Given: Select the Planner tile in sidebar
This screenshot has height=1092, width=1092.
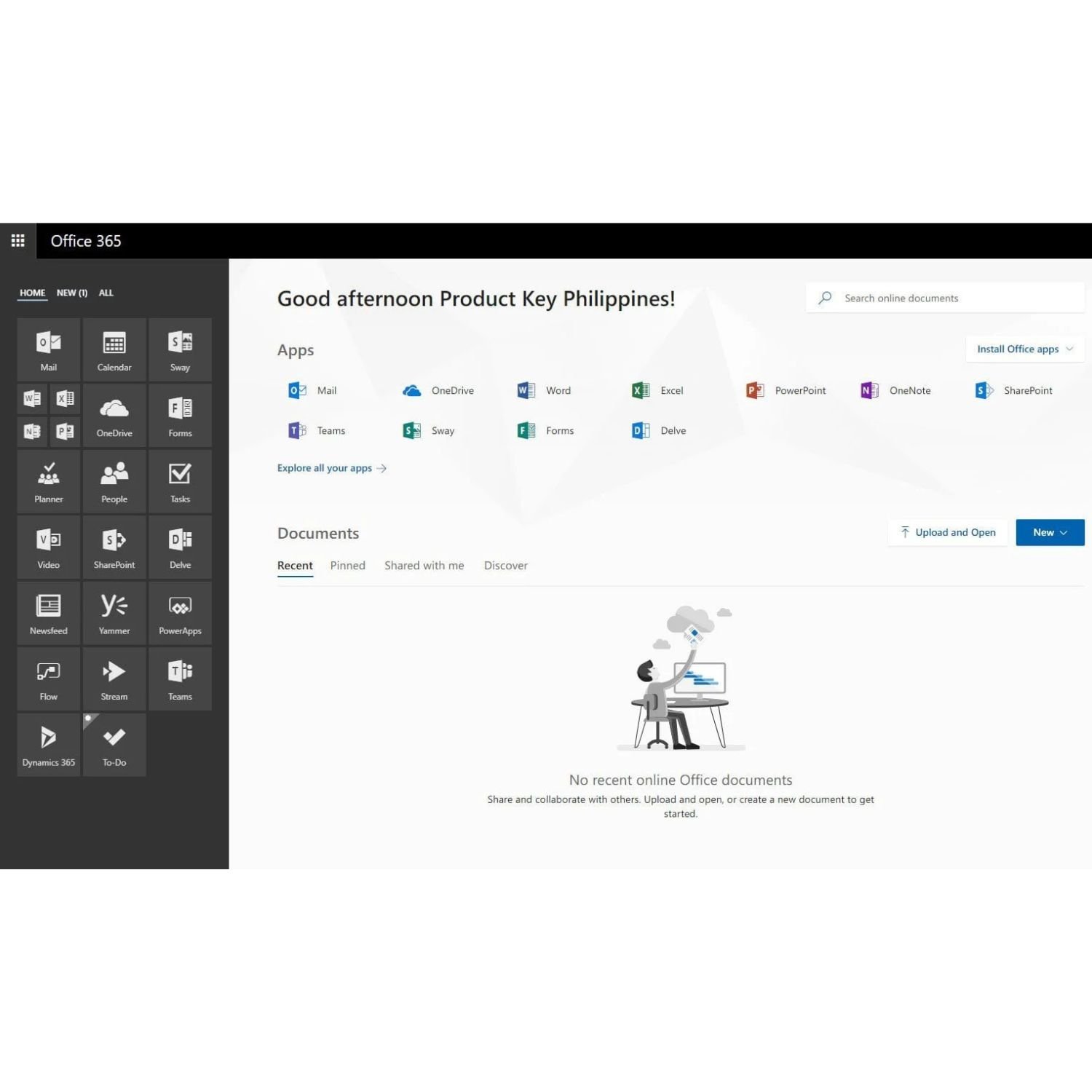Looking at the screenshot, I should 48,481.
